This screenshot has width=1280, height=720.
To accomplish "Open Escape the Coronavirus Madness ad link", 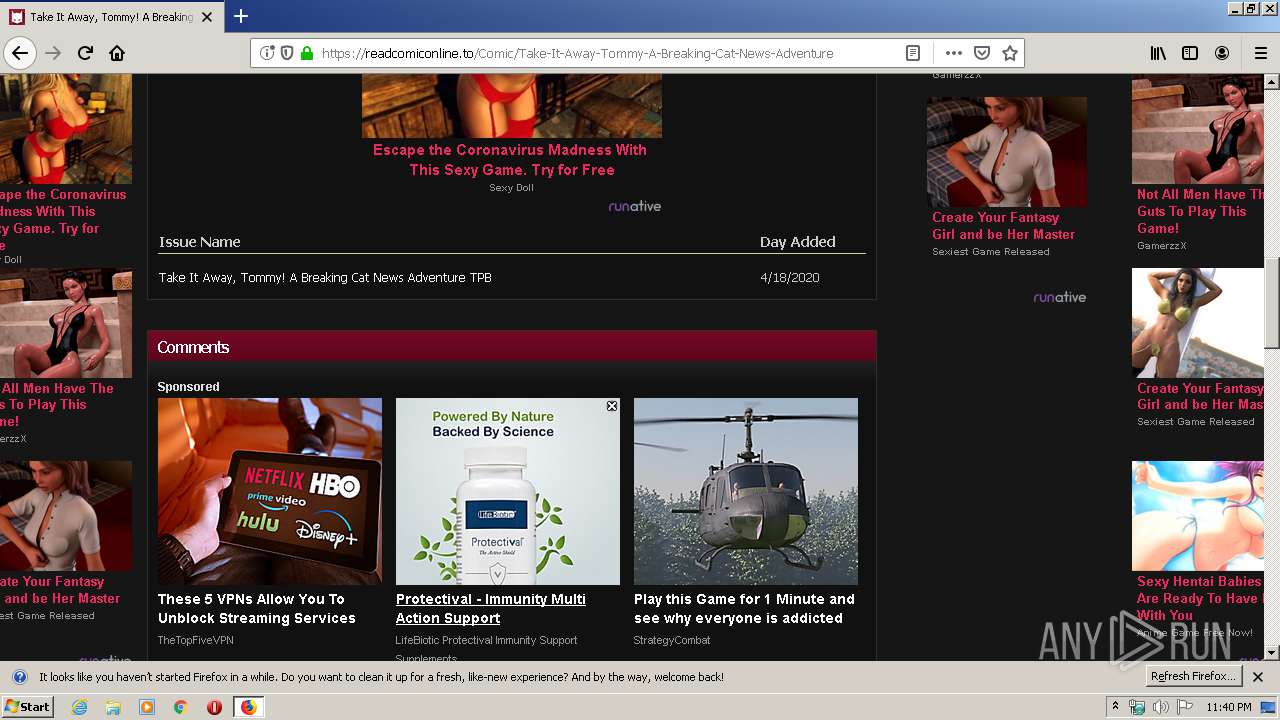I will click(510, 159).
